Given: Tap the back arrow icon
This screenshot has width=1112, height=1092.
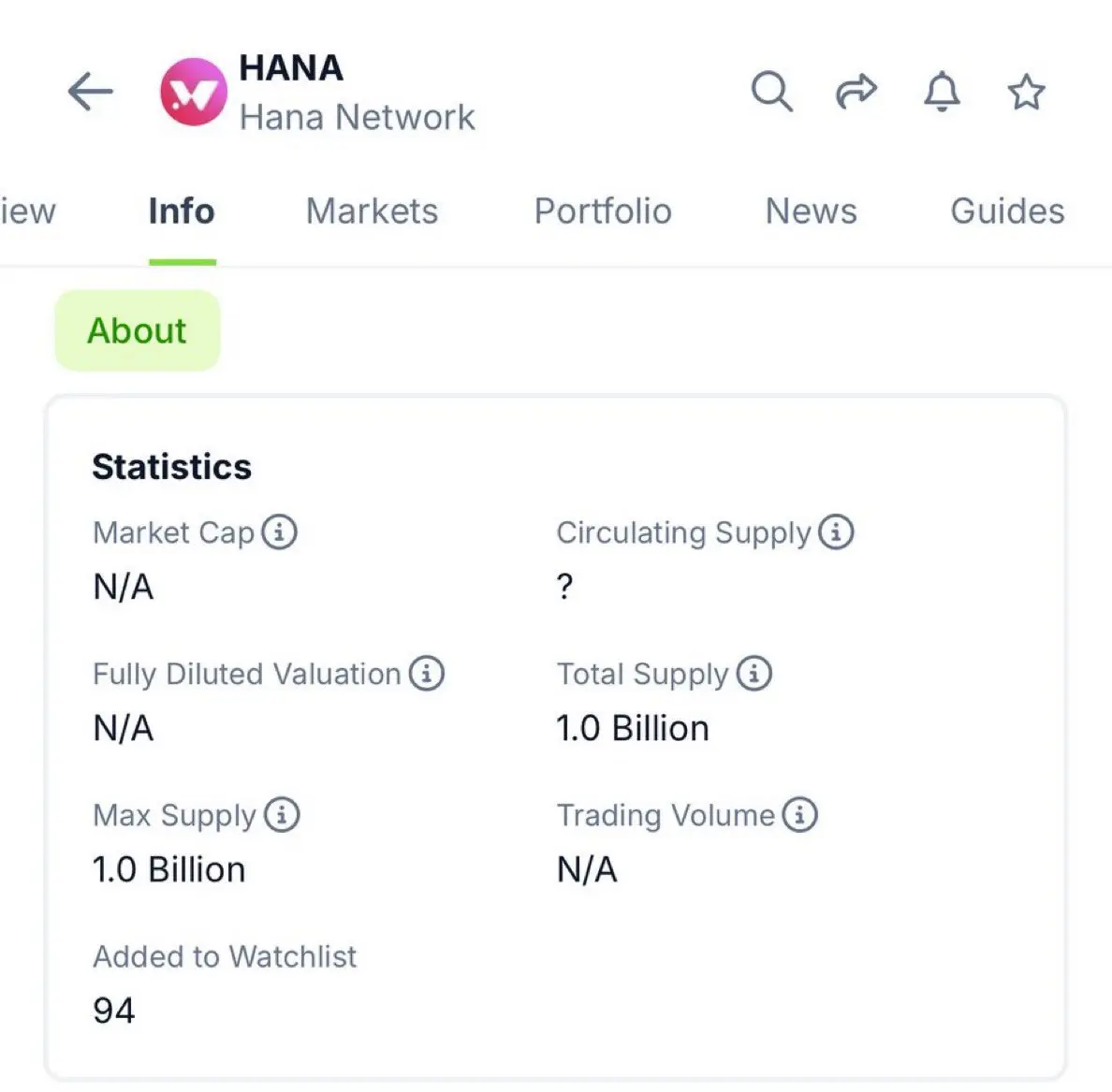Looking at the screenshot, I should [x=90, y=92].
